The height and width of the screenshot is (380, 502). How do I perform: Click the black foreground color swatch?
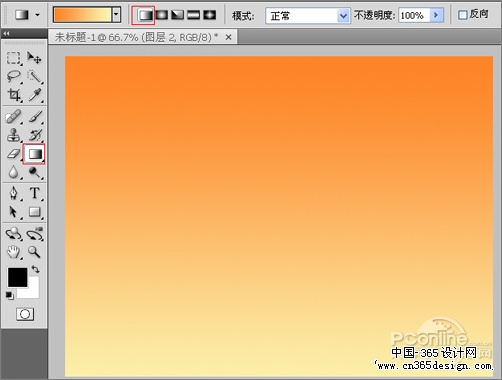pyautogui.click(x=17, y=277)
